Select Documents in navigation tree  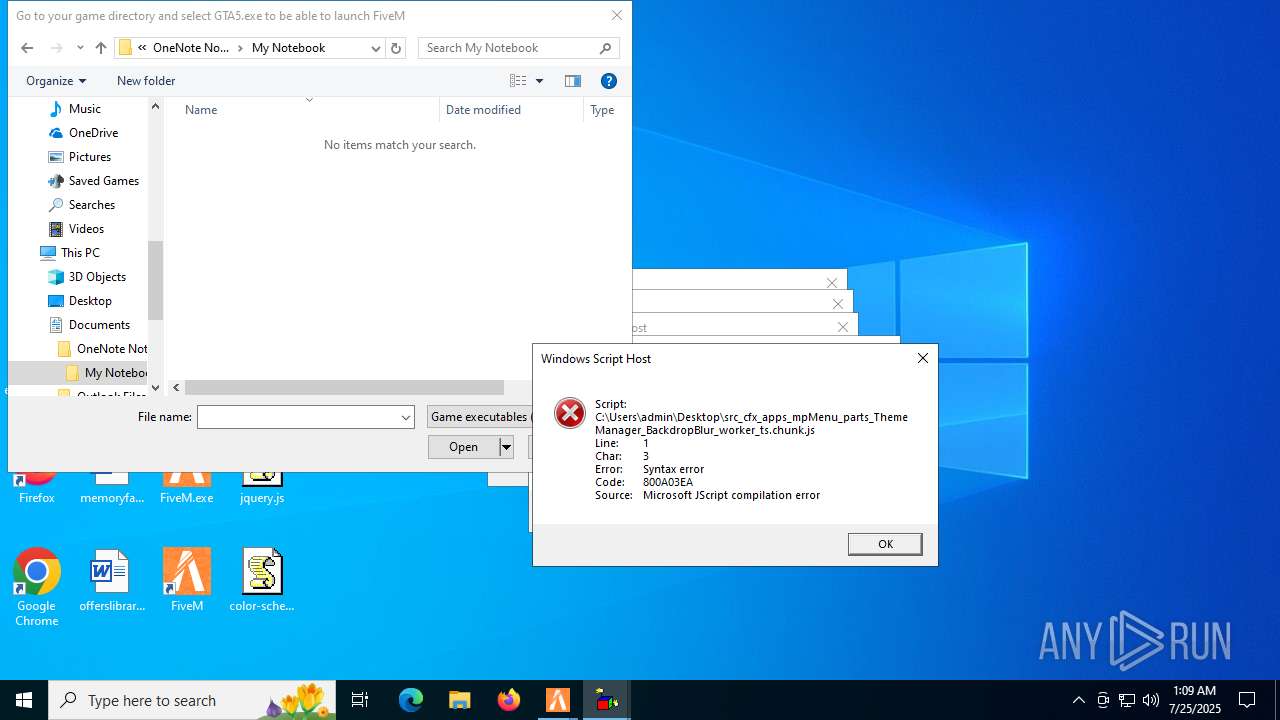(99, 325)
